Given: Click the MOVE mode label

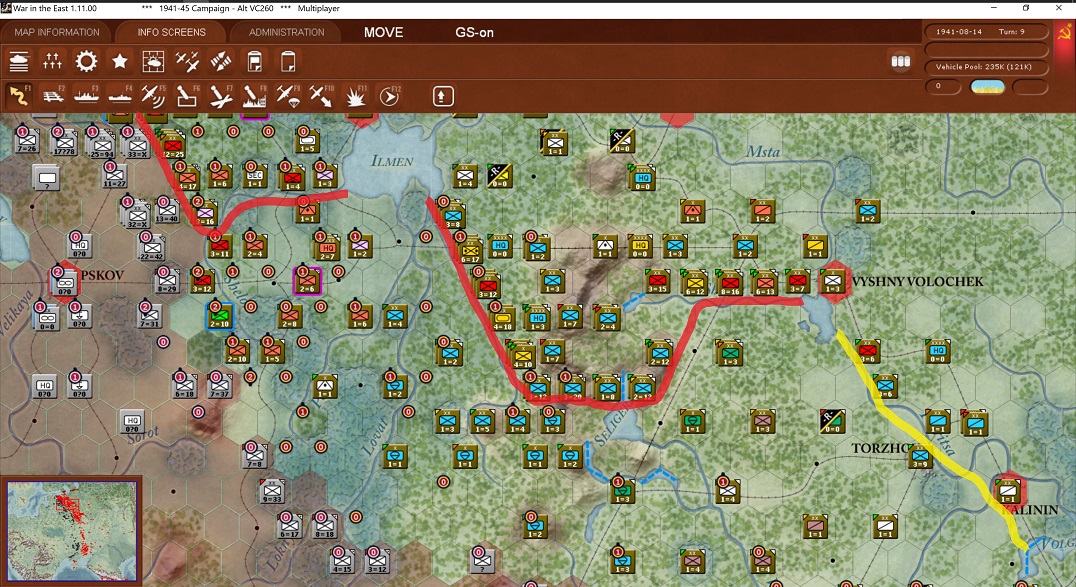Looking at the screenshot, I should (384, 32).
